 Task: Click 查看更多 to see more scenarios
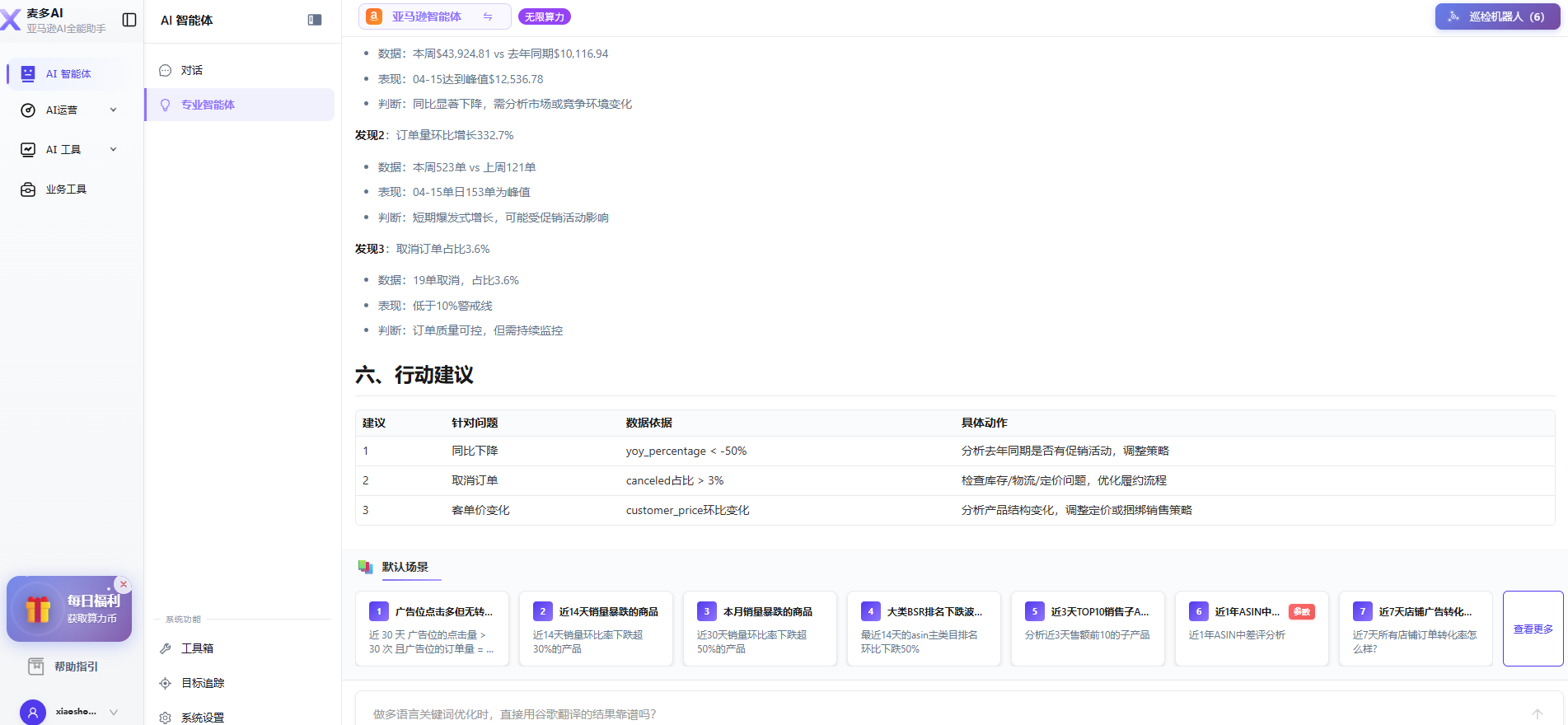click(x=1533, y=629)
